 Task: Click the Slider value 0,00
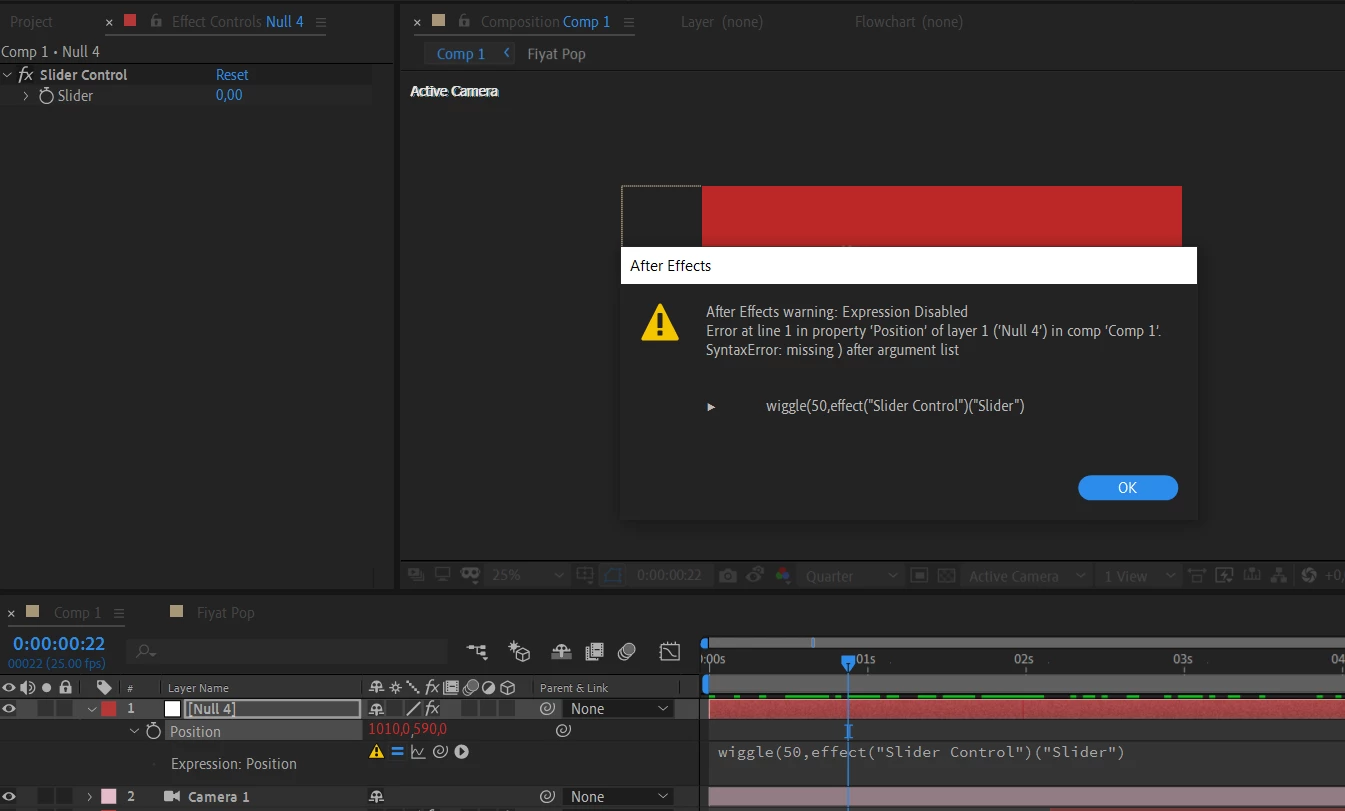(229, 95)
